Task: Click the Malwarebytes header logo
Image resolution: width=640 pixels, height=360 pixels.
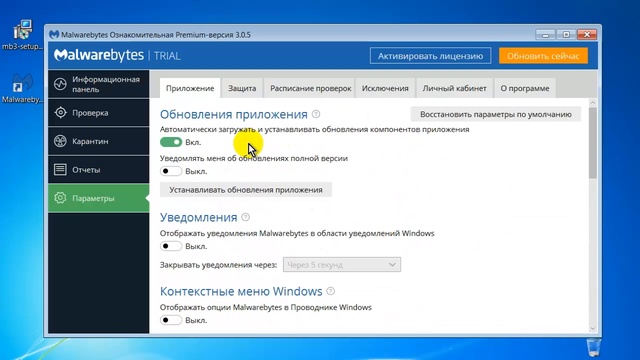Action: click(x=99, y=55)
